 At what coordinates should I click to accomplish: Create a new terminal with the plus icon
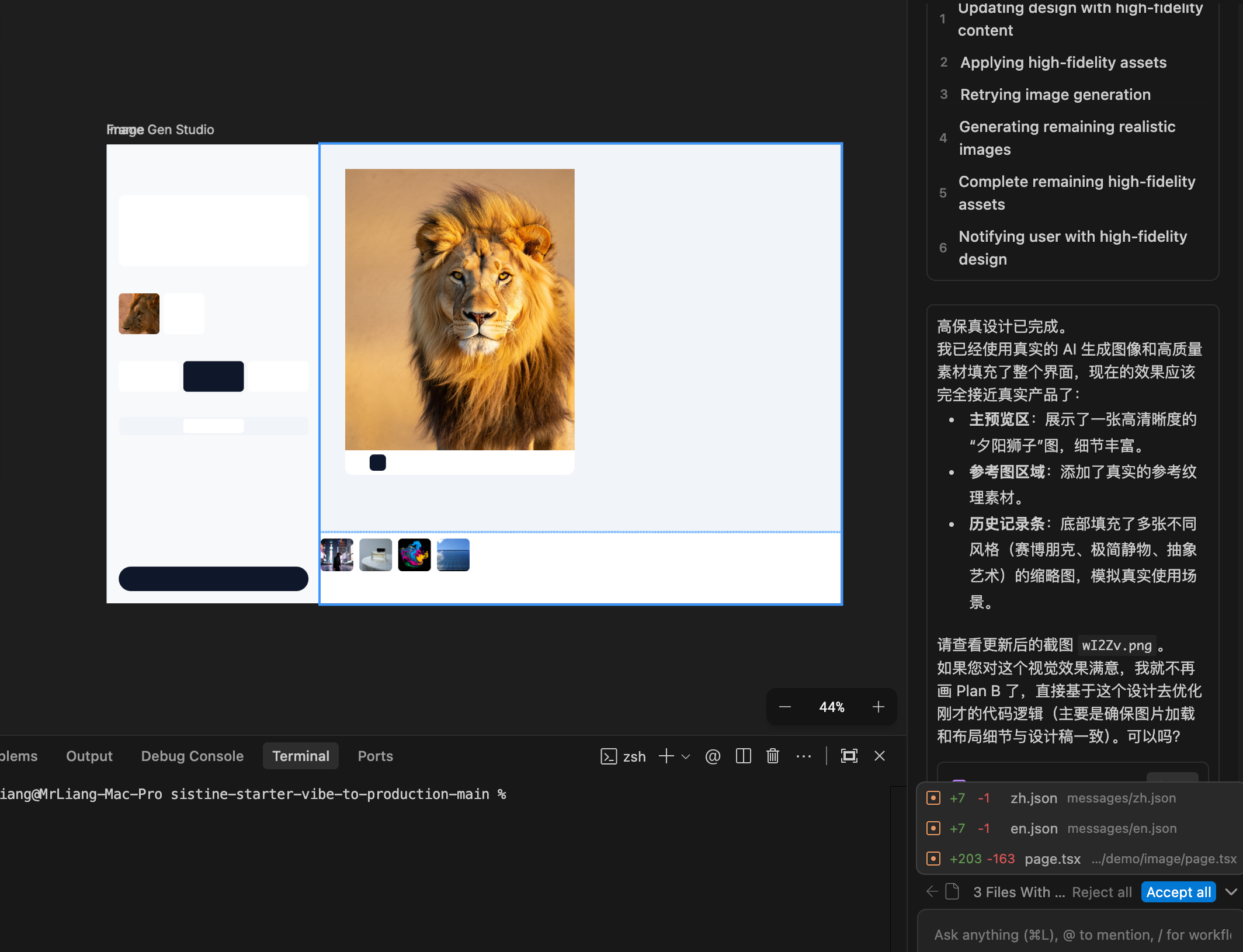[x=666, y=756]
